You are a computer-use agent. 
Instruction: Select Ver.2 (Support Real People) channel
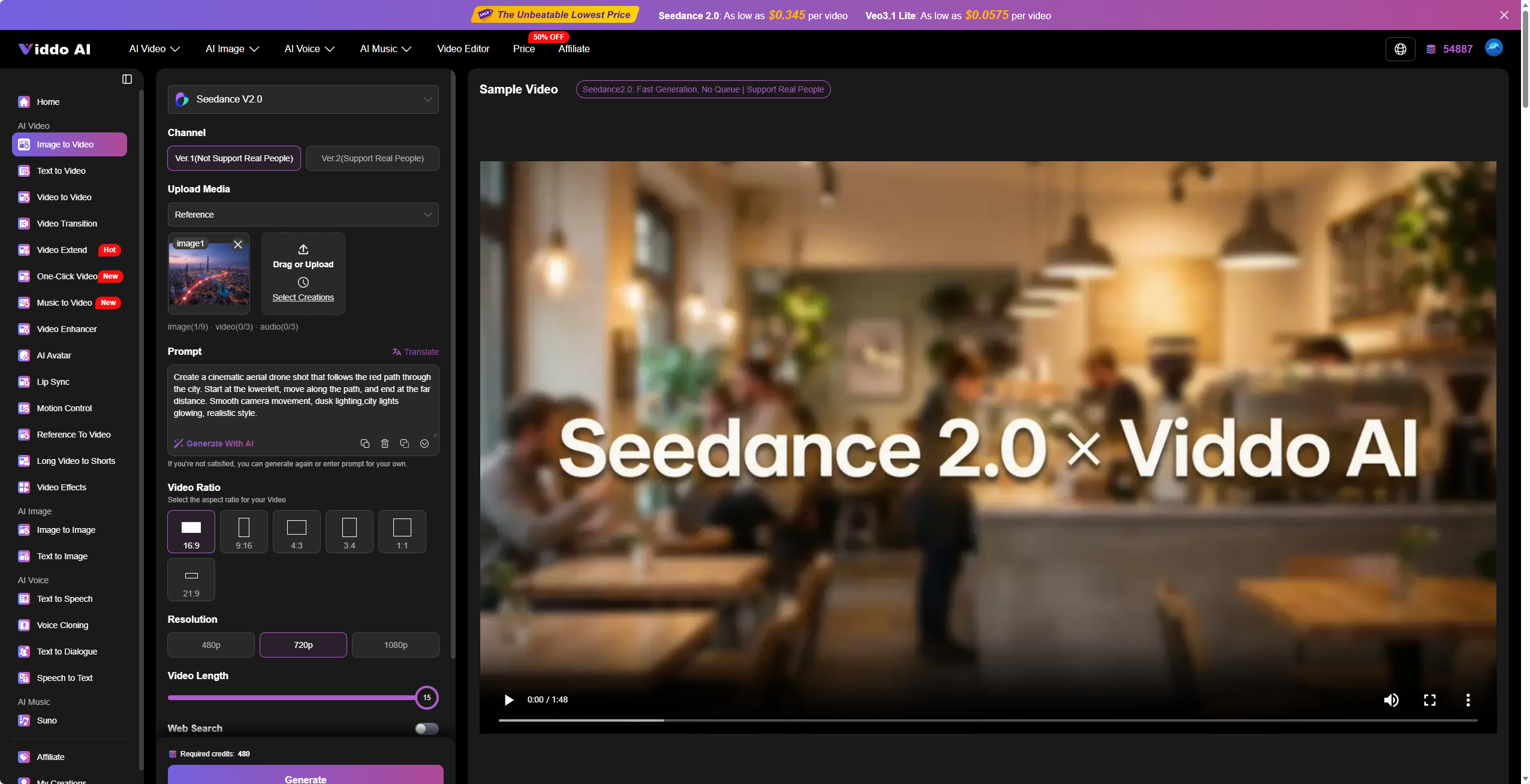[372, 158]
